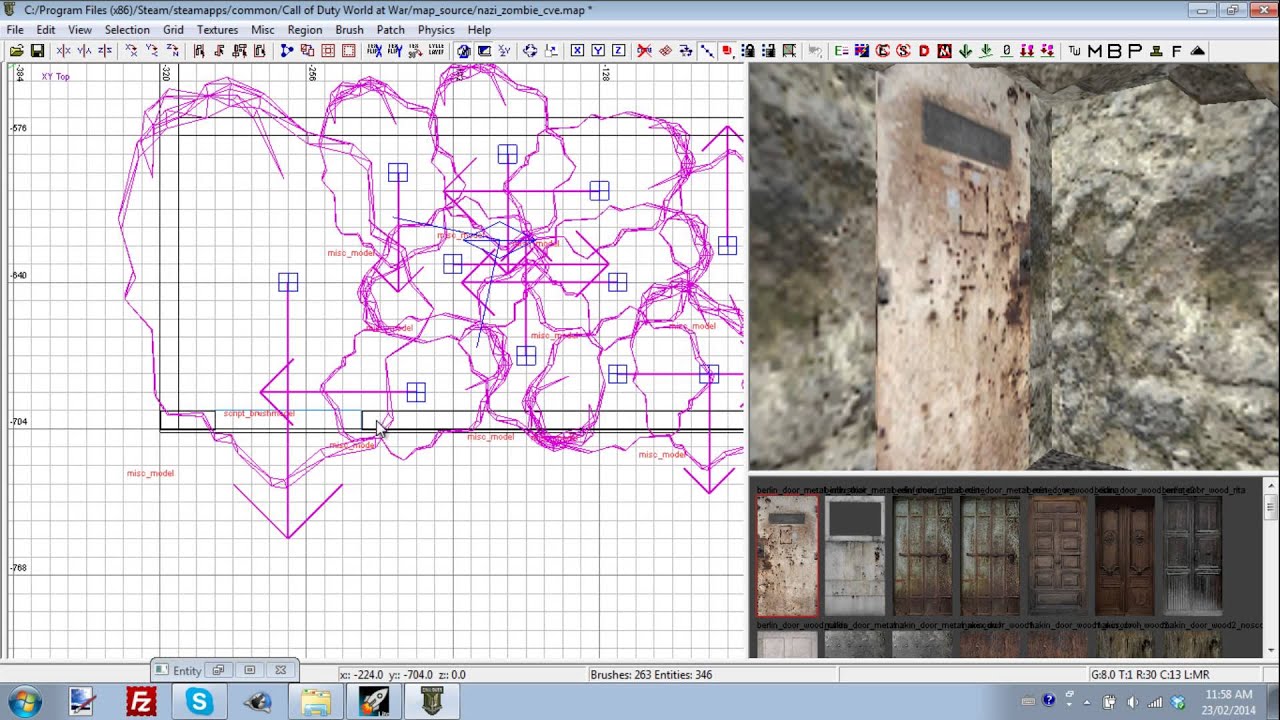This screenshot has height=720, width=1280.
Task: Select the seven-panel brown wooden door texture
Action: 1058,556
